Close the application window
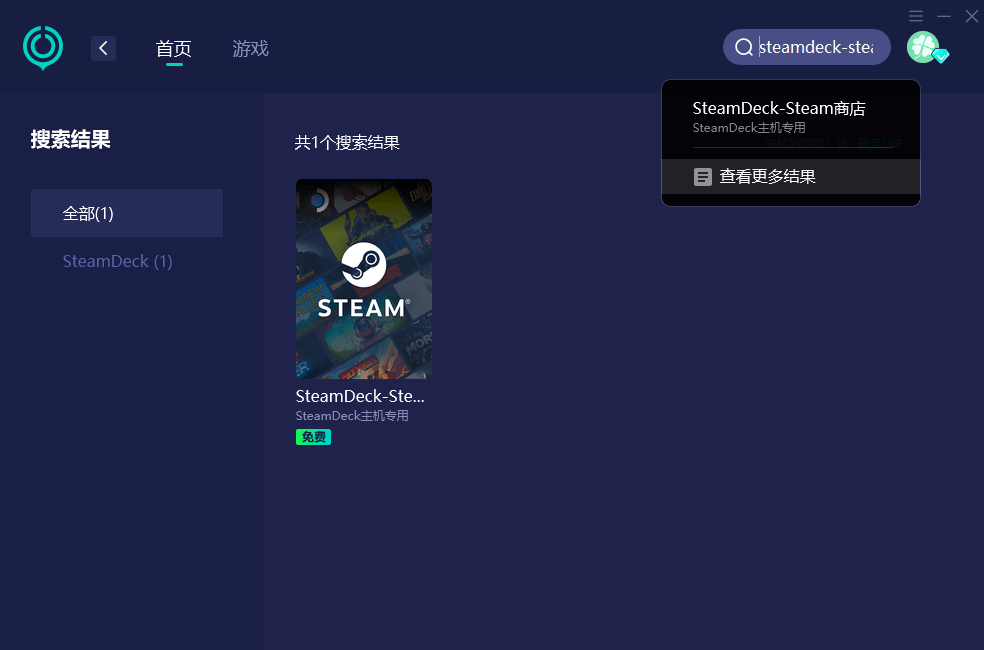 click(x=971, y=16)
